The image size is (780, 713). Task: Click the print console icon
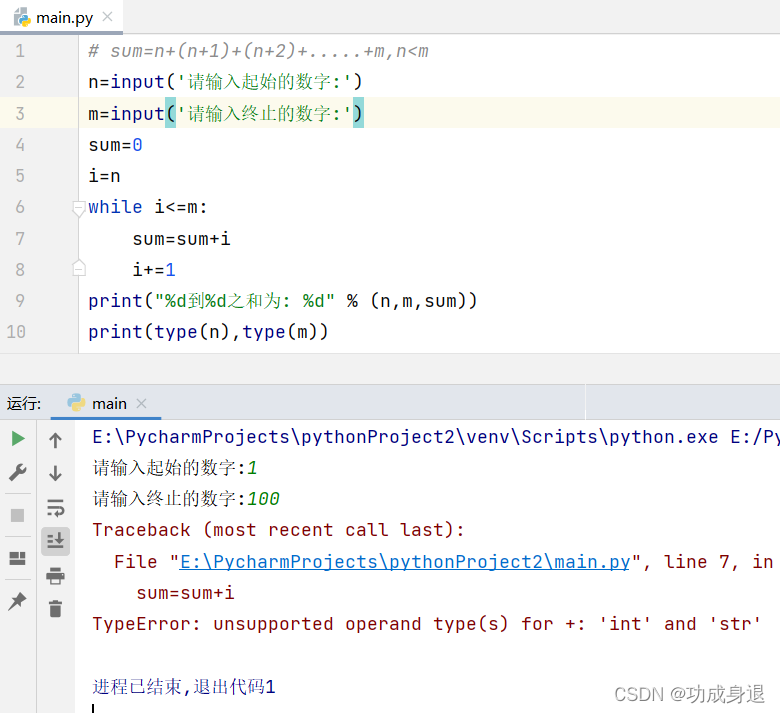pos(55,575)
